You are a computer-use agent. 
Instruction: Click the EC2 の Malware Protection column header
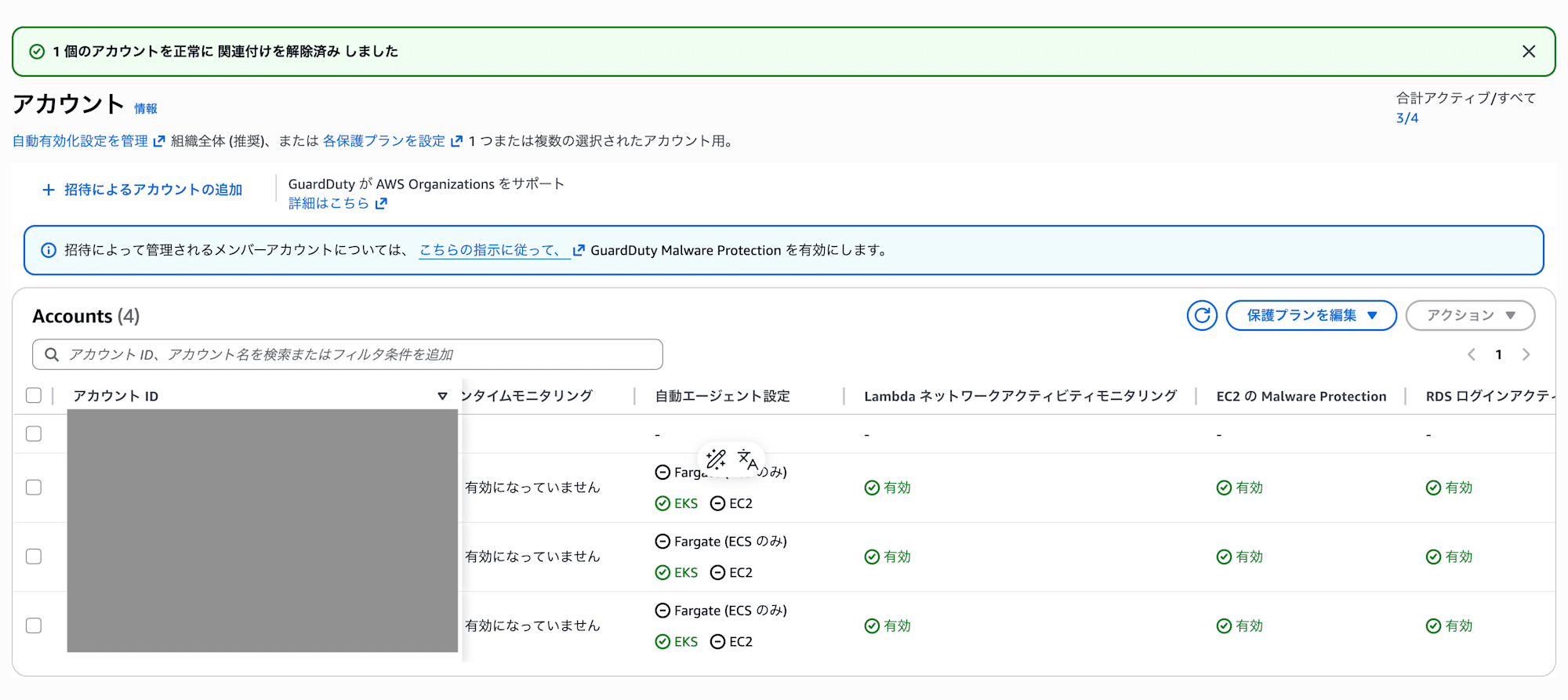[x=1301, y=397]
